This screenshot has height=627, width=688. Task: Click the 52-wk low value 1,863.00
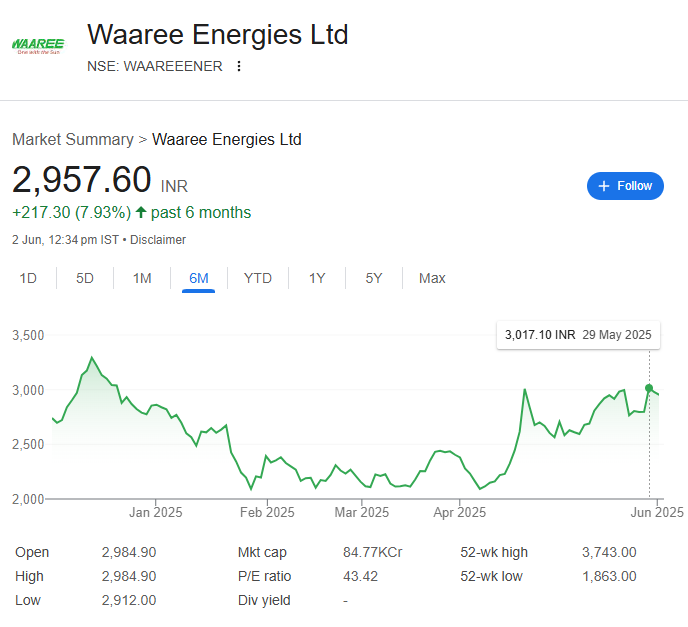pyautogui.click(x=609, y=576)
